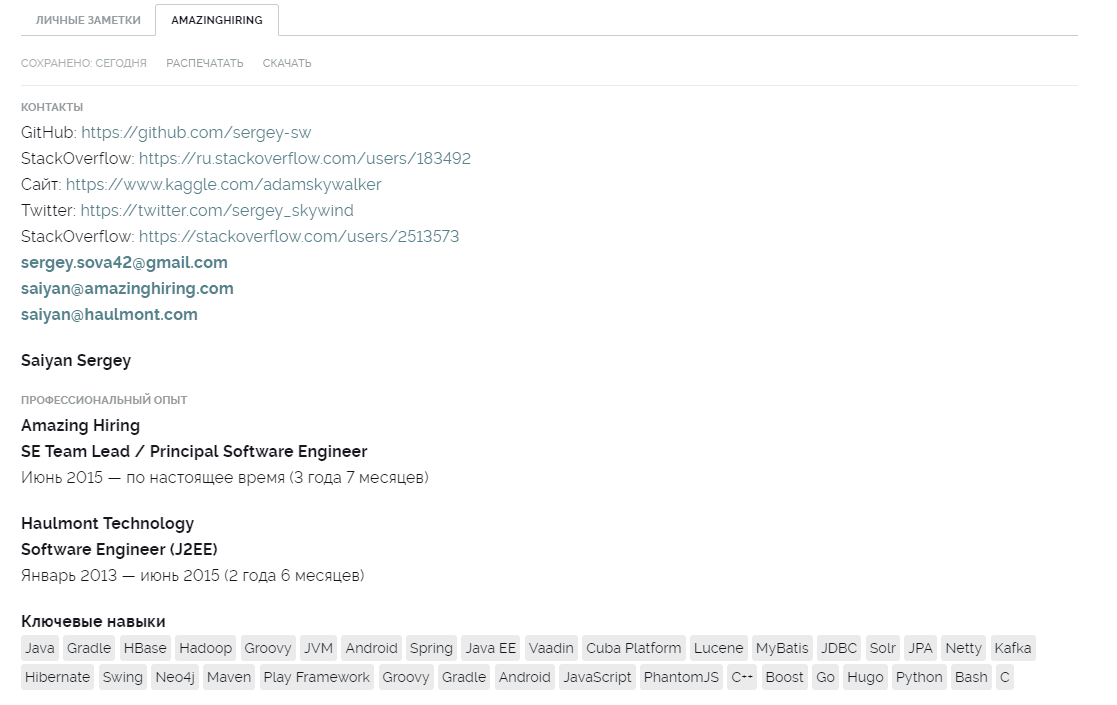Screen dimensions: 1117x705
Task: Click the Cuba Platform skill tag
Action: pyautogui.click(x=633, y=648)
